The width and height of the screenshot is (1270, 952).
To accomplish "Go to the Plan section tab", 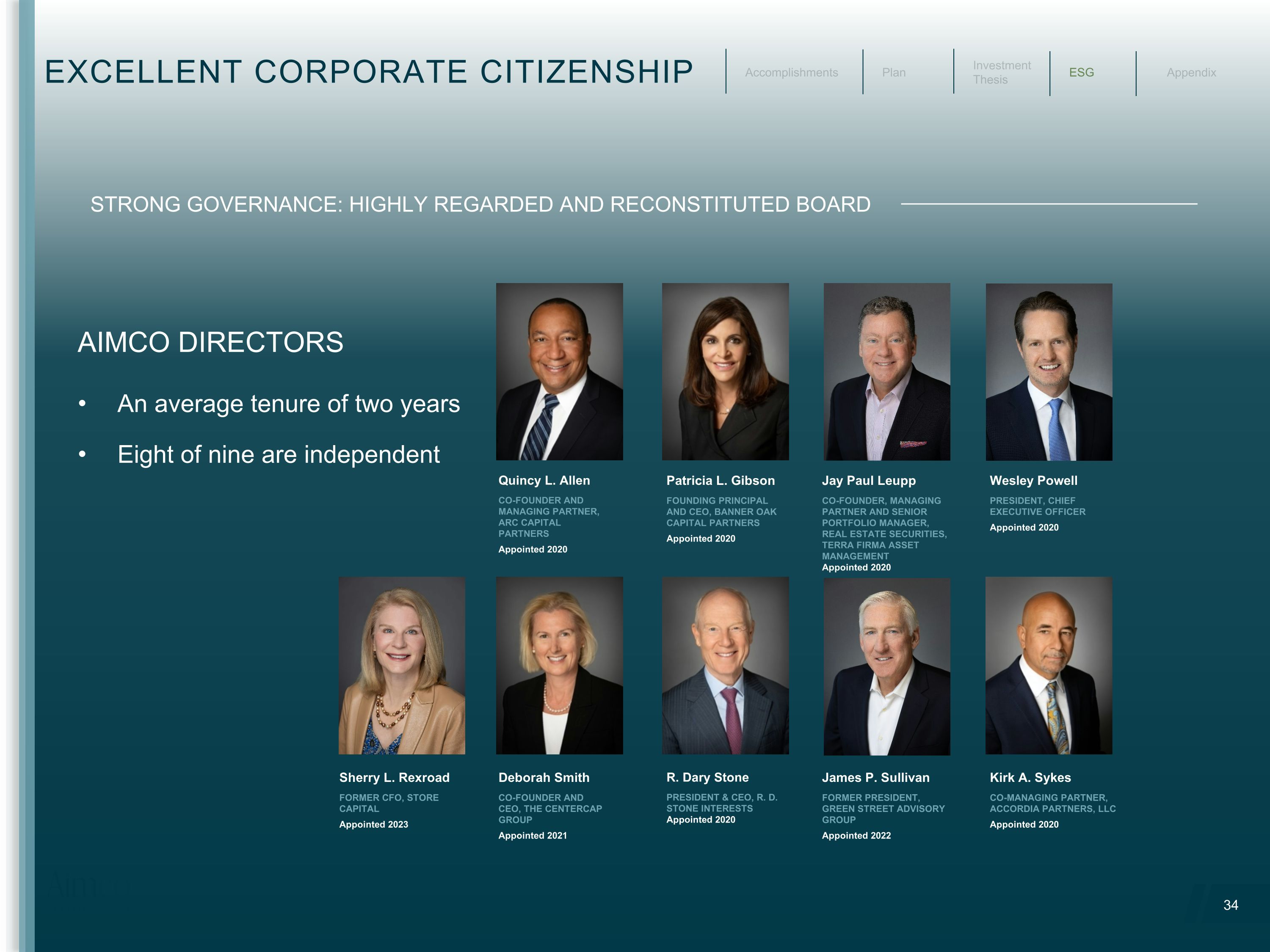I will [x=893, y=73].
